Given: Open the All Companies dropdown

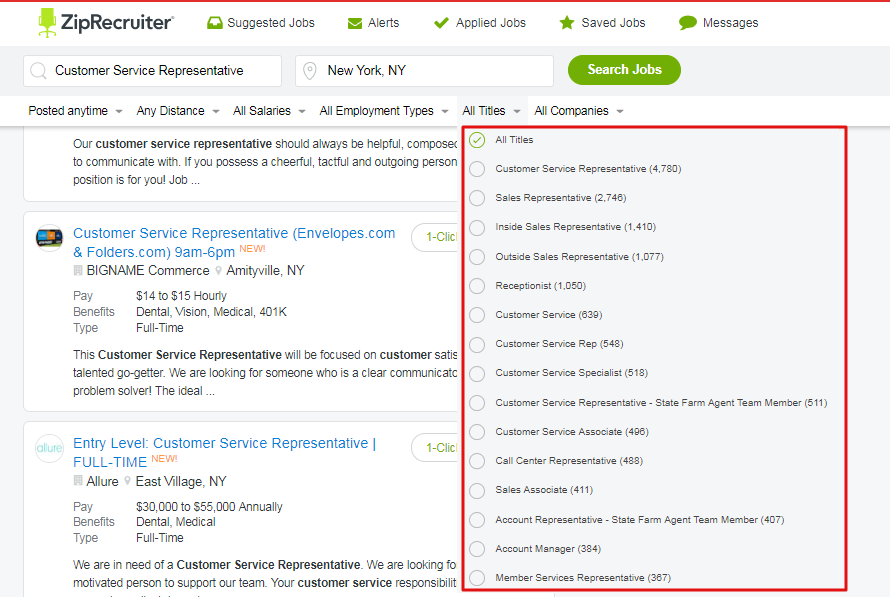Looking at the screenshot, I should [x=570, y=110].
